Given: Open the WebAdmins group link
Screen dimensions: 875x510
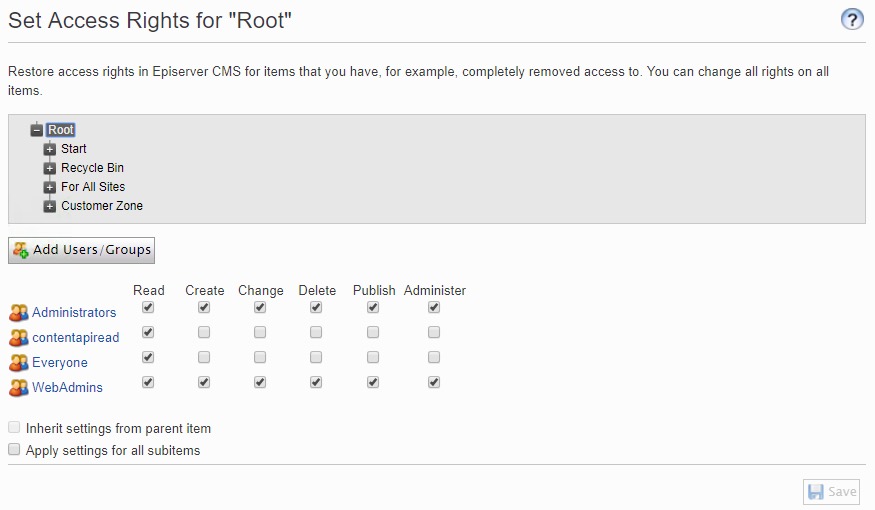Looking at the screenshot, I should coord(67,387).
